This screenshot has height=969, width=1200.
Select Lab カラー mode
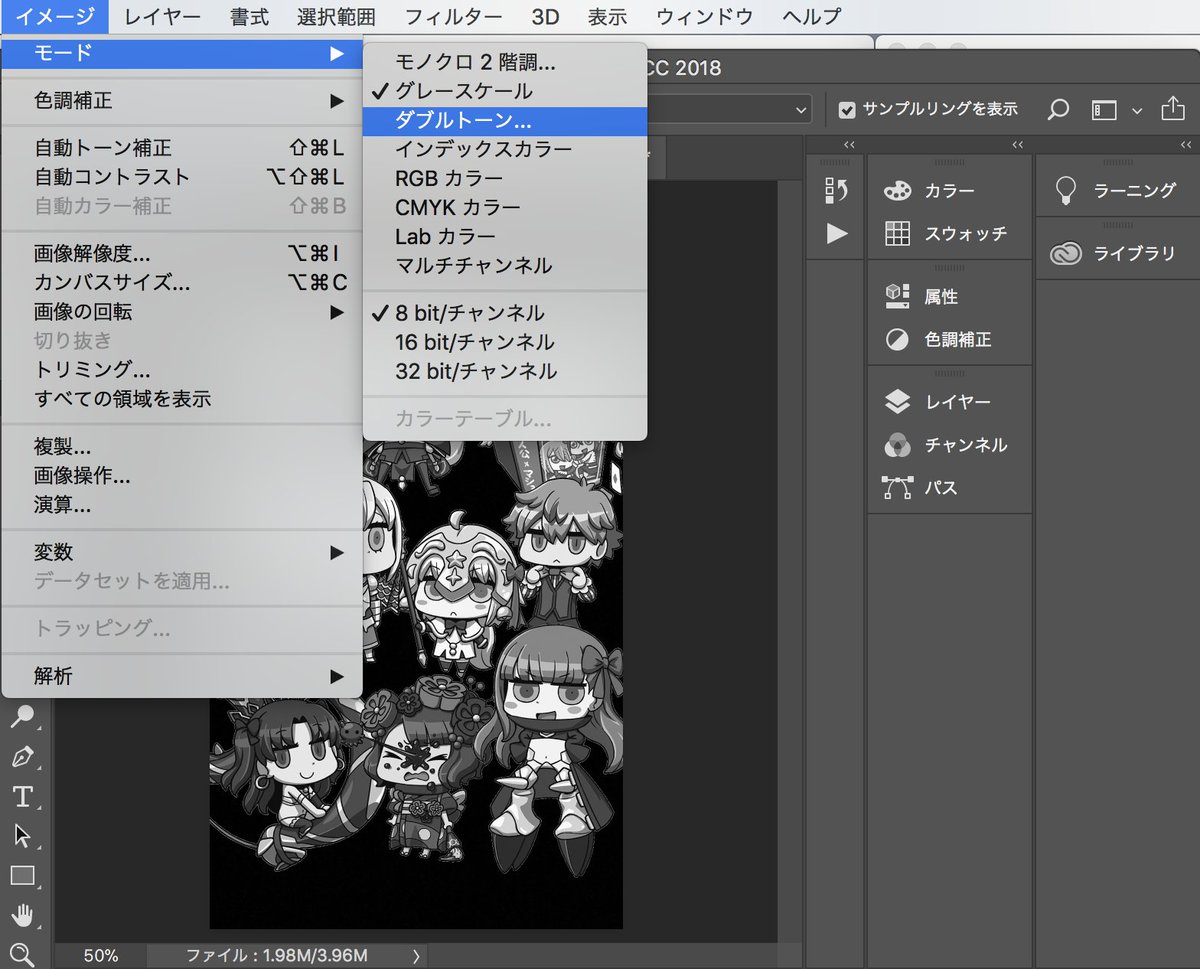(x=505, y=237)
